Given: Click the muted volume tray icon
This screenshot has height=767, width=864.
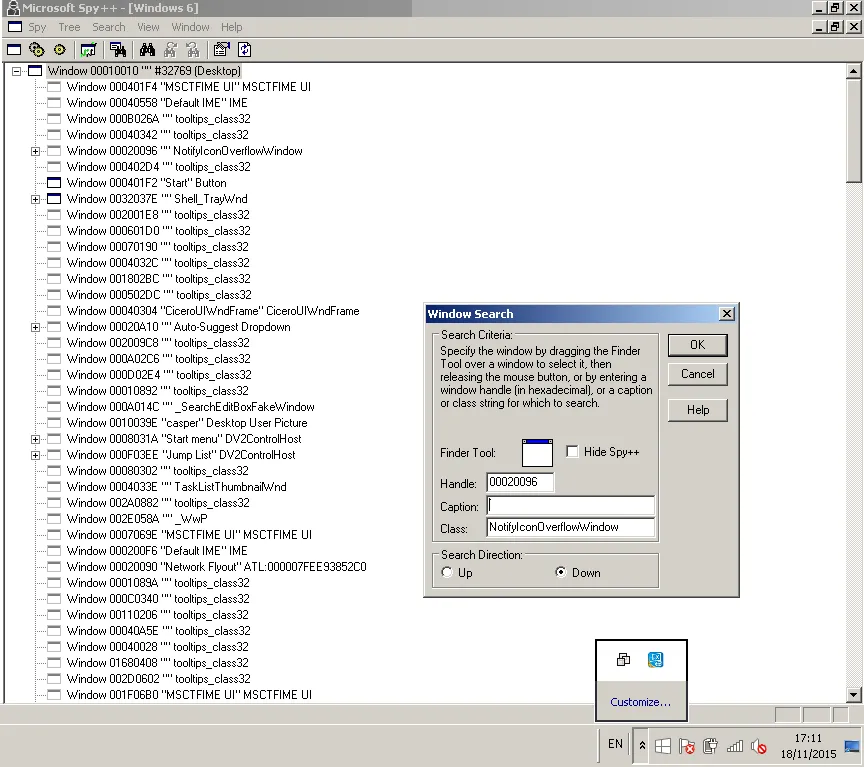Looking at the screenshot, I should click(759, 747).
